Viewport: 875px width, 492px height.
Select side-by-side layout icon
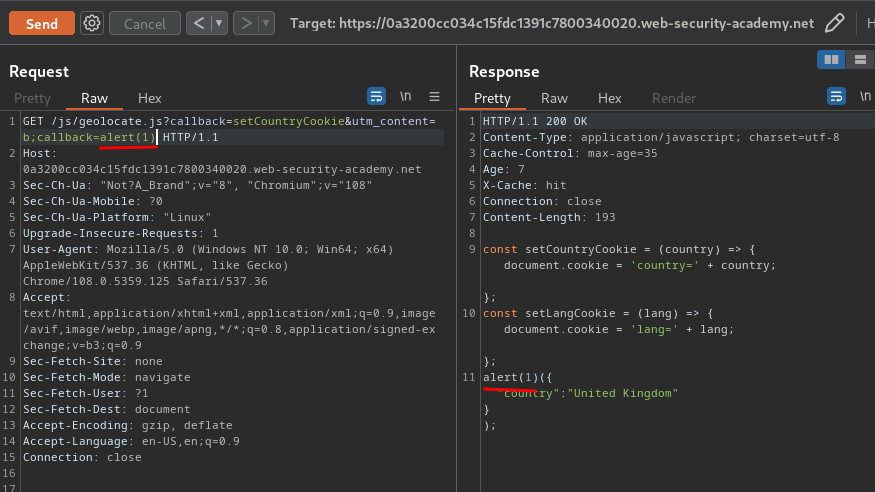pos(831,60)
